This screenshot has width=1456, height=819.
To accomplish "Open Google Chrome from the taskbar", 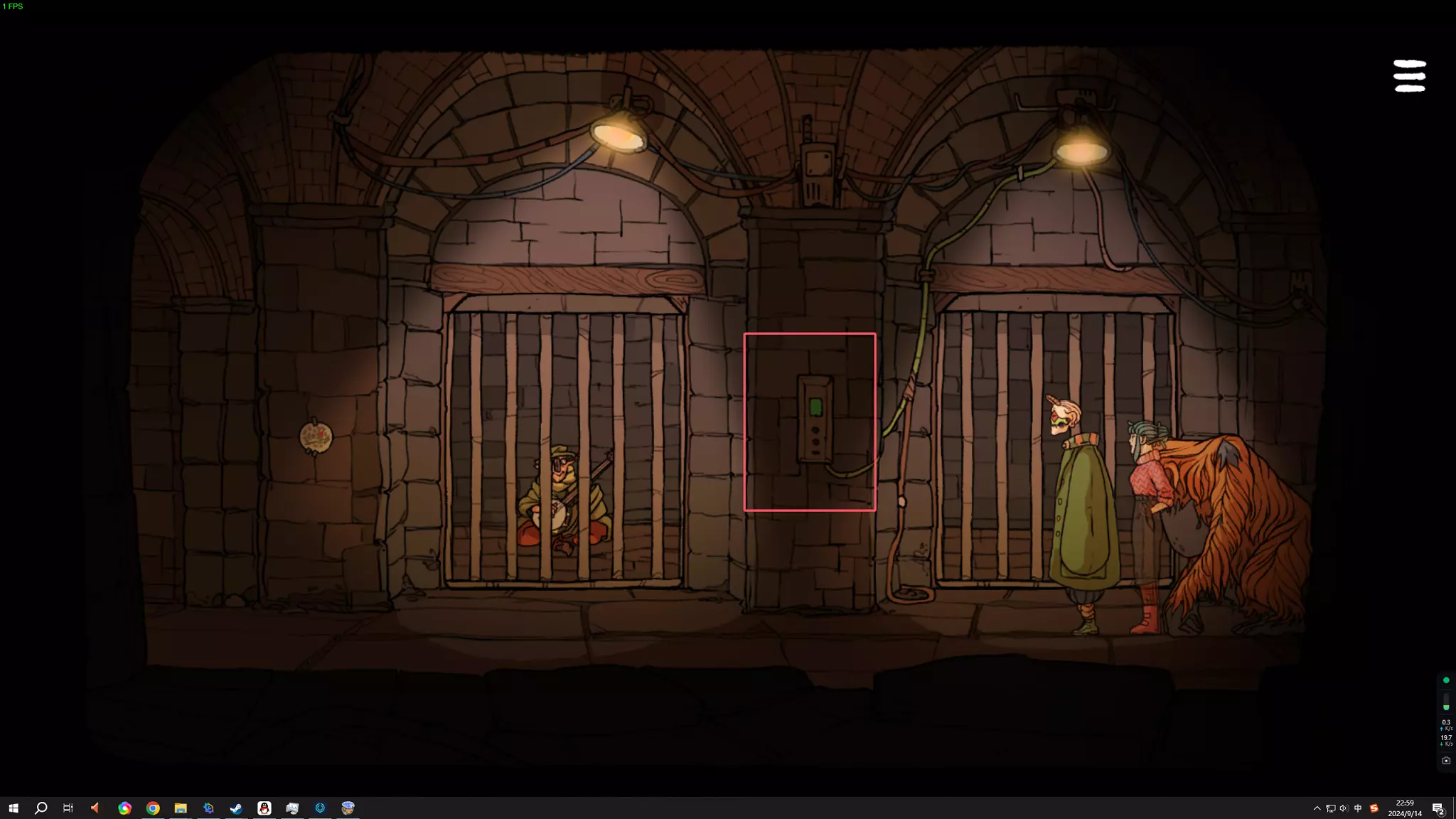I will [x=152, y=808].
